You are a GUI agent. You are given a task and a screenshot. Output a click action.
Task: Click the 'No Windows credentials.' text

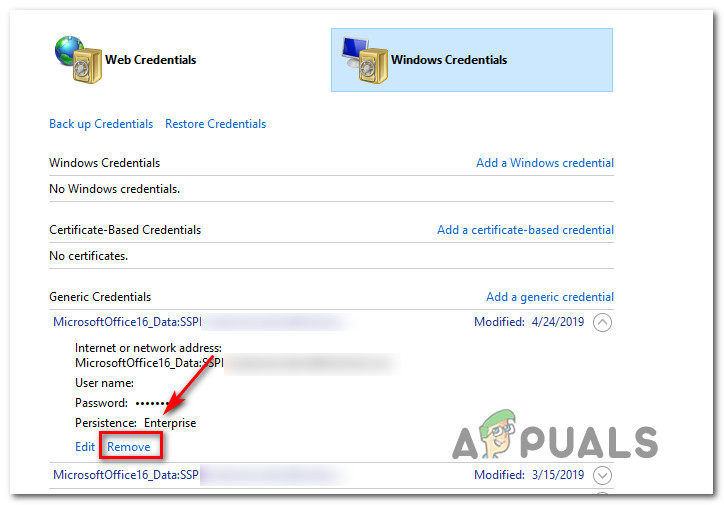pos(115,189)
